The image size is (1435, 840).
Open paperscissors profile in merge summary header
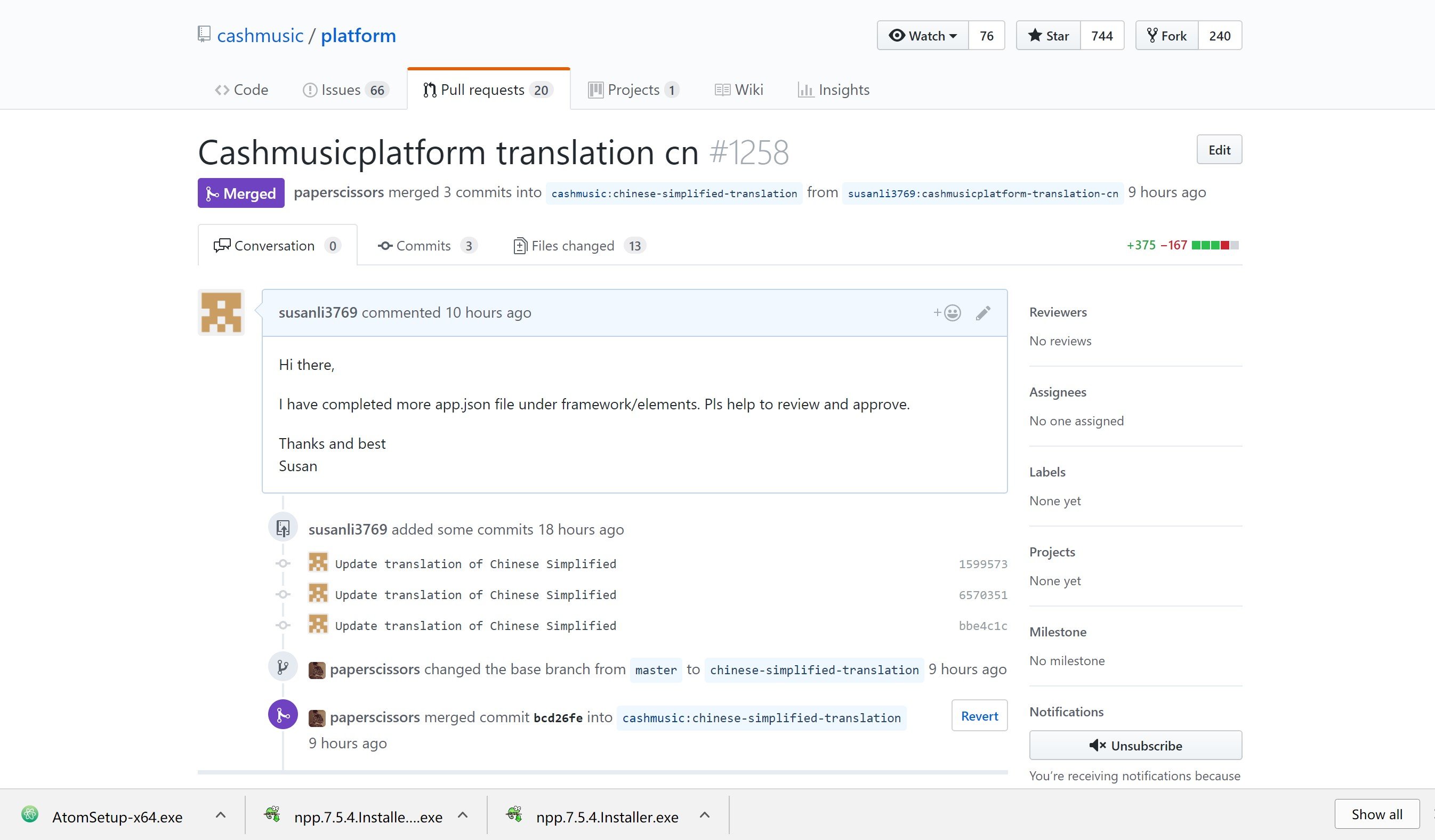339,192
